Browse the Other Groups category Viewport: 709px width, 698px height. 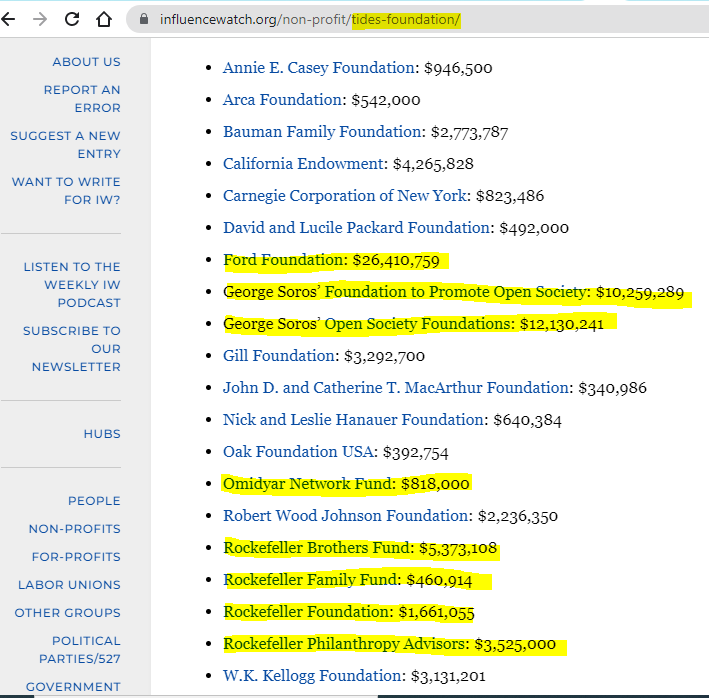pos(67,613)
